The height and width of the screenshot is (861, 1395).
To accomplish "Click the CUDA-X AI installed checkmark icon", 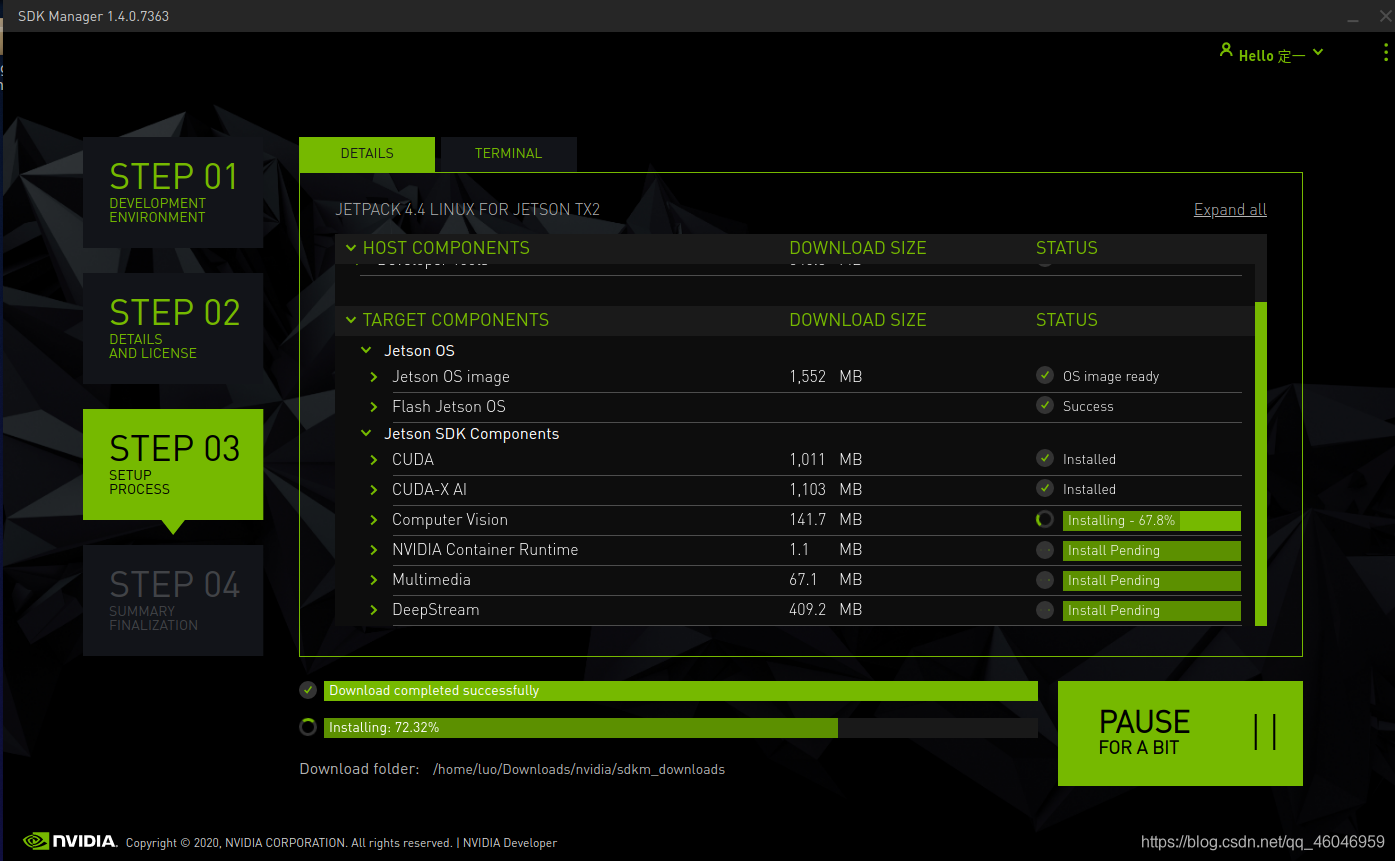I will (x=1045, y=489).
